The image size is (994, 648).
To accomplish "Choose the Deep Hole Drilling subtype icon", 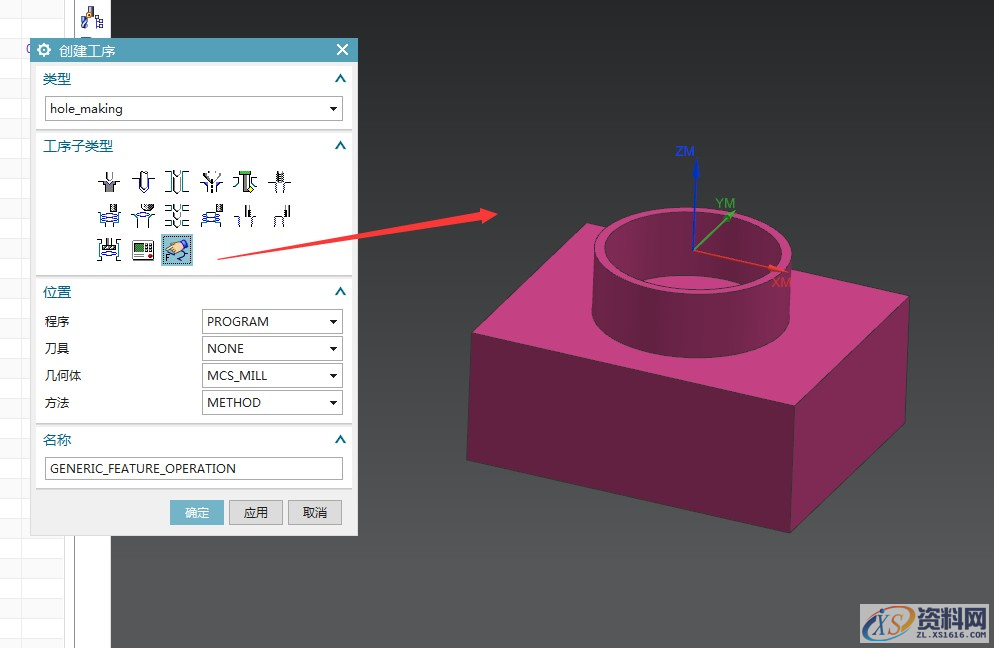I will [x=177, y=182].
